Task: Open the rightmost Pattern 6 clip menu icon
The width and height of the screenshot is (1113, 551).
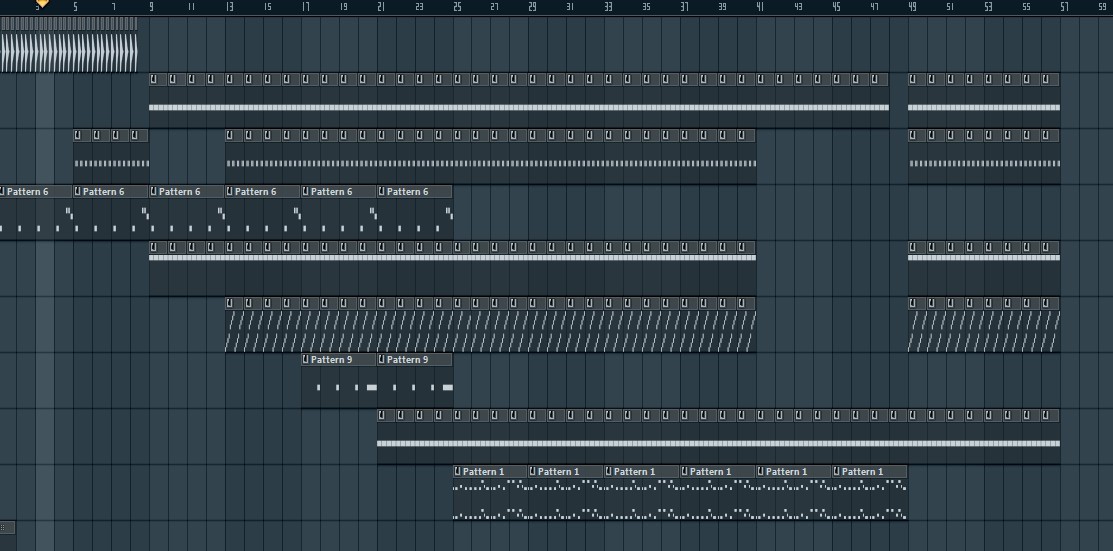Action: (382, 191)
